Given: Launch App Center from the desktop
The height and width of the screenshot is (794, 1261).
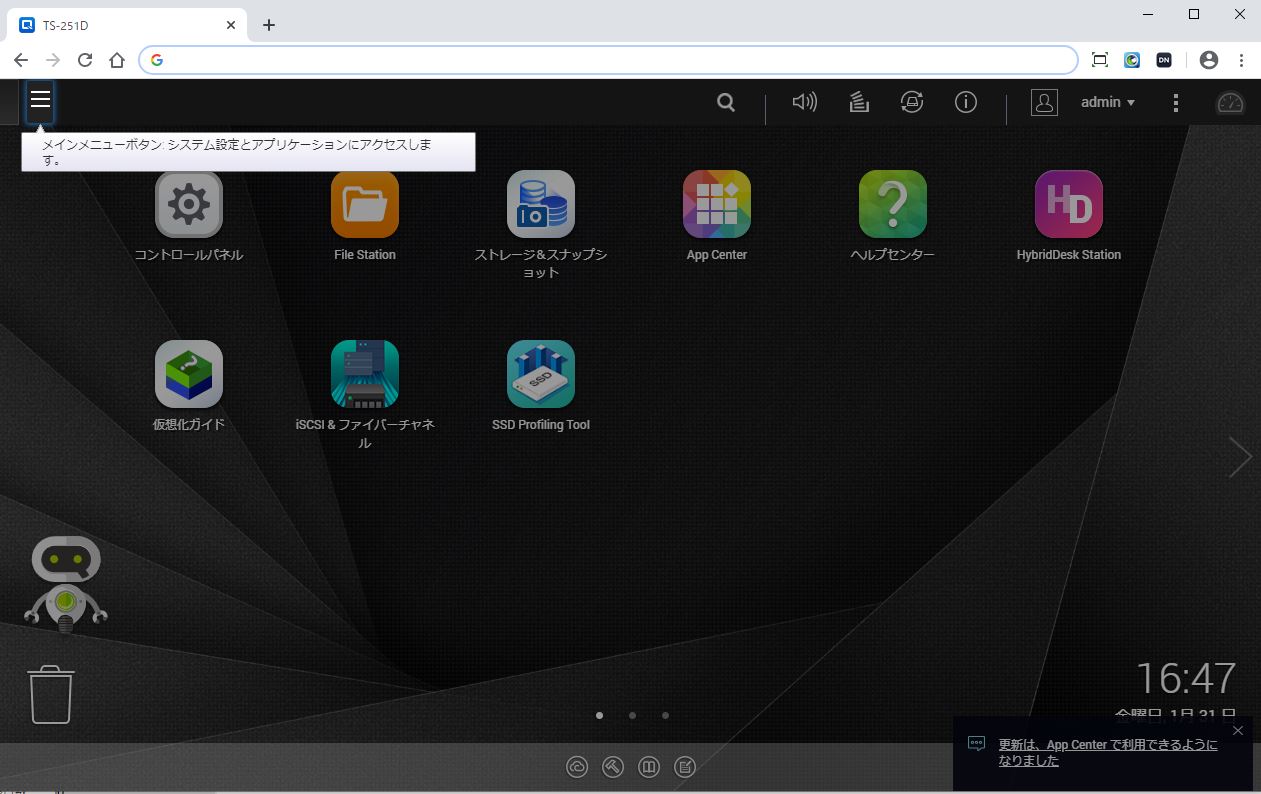Looking at the screenshot, I should (717, 205).
